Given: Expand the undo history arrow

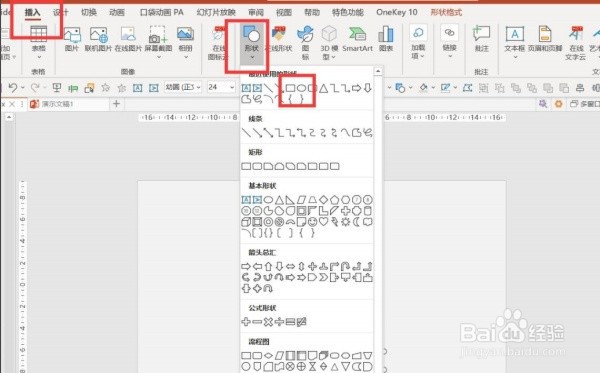Looking at the screenshot, I should coord(23,88).
